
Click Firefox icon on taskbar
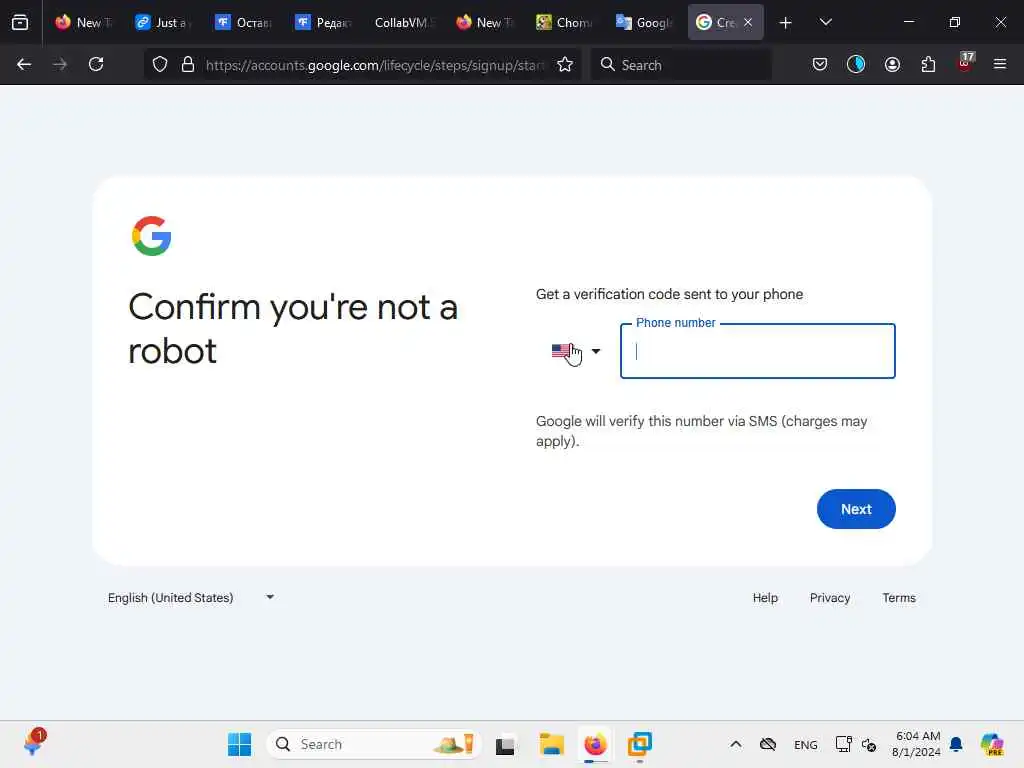[595, 744]
